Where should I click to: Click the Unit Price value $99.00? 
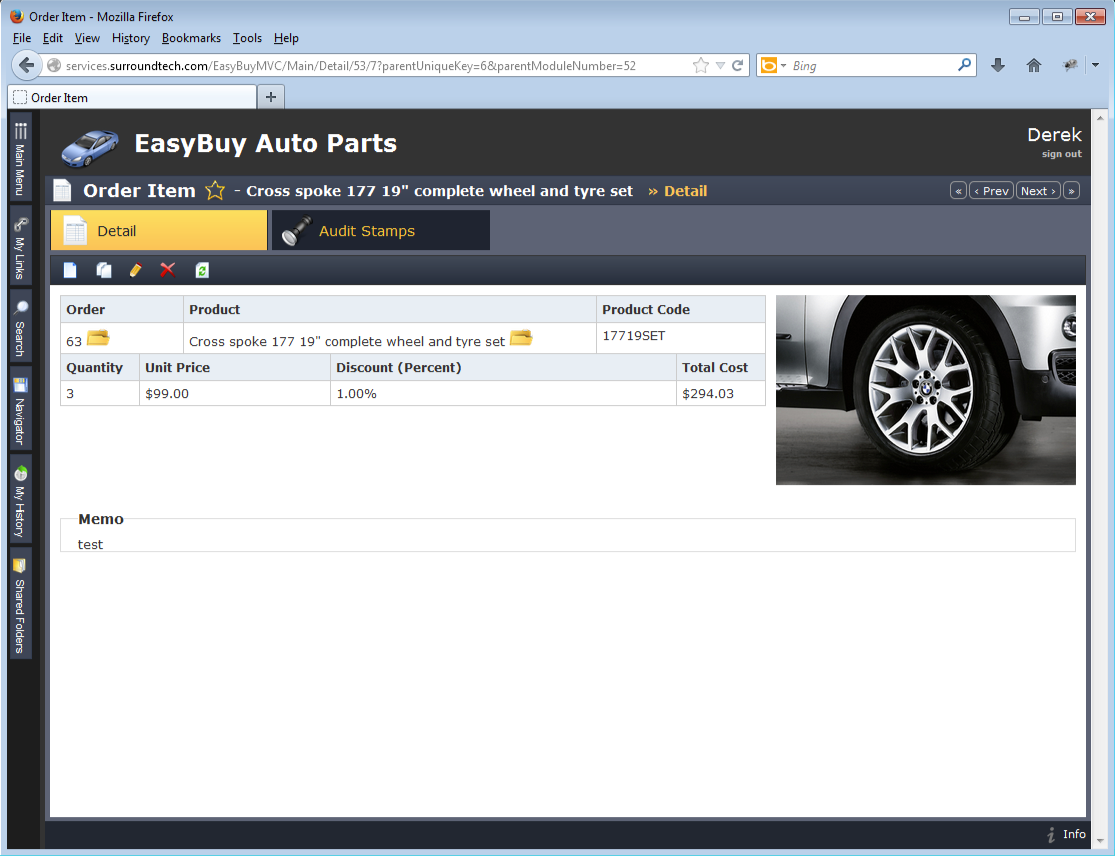[167, 394]
